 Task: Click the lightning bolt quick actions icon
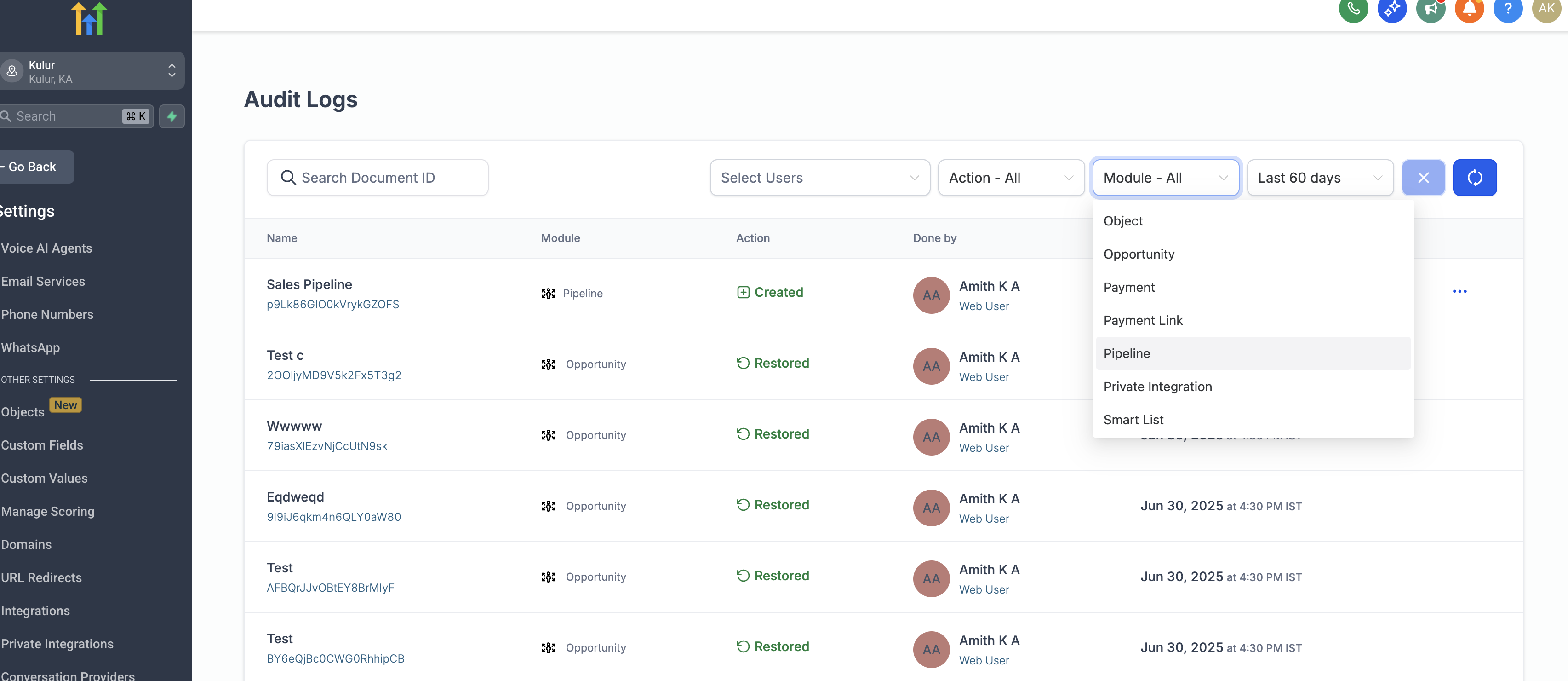[172, 116]
